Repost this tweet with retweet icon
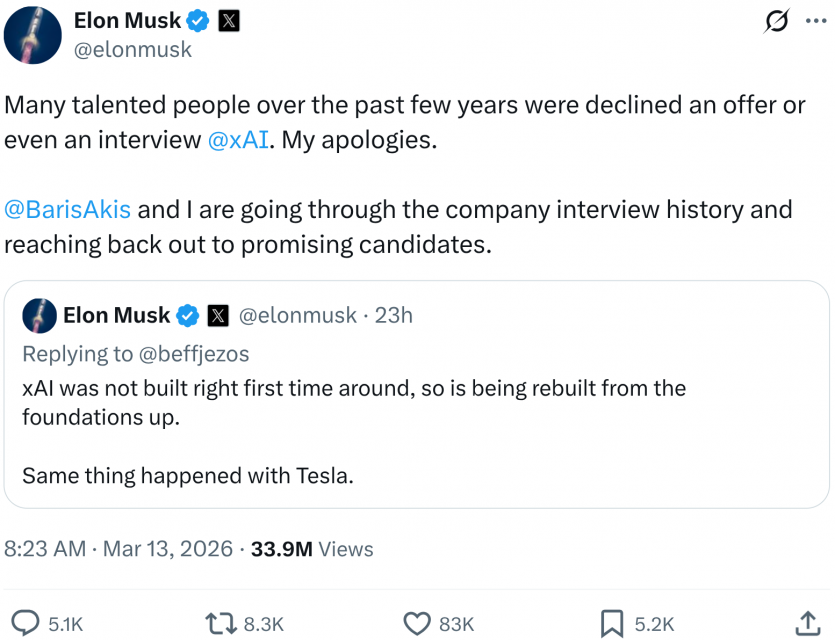 point(219,623)
